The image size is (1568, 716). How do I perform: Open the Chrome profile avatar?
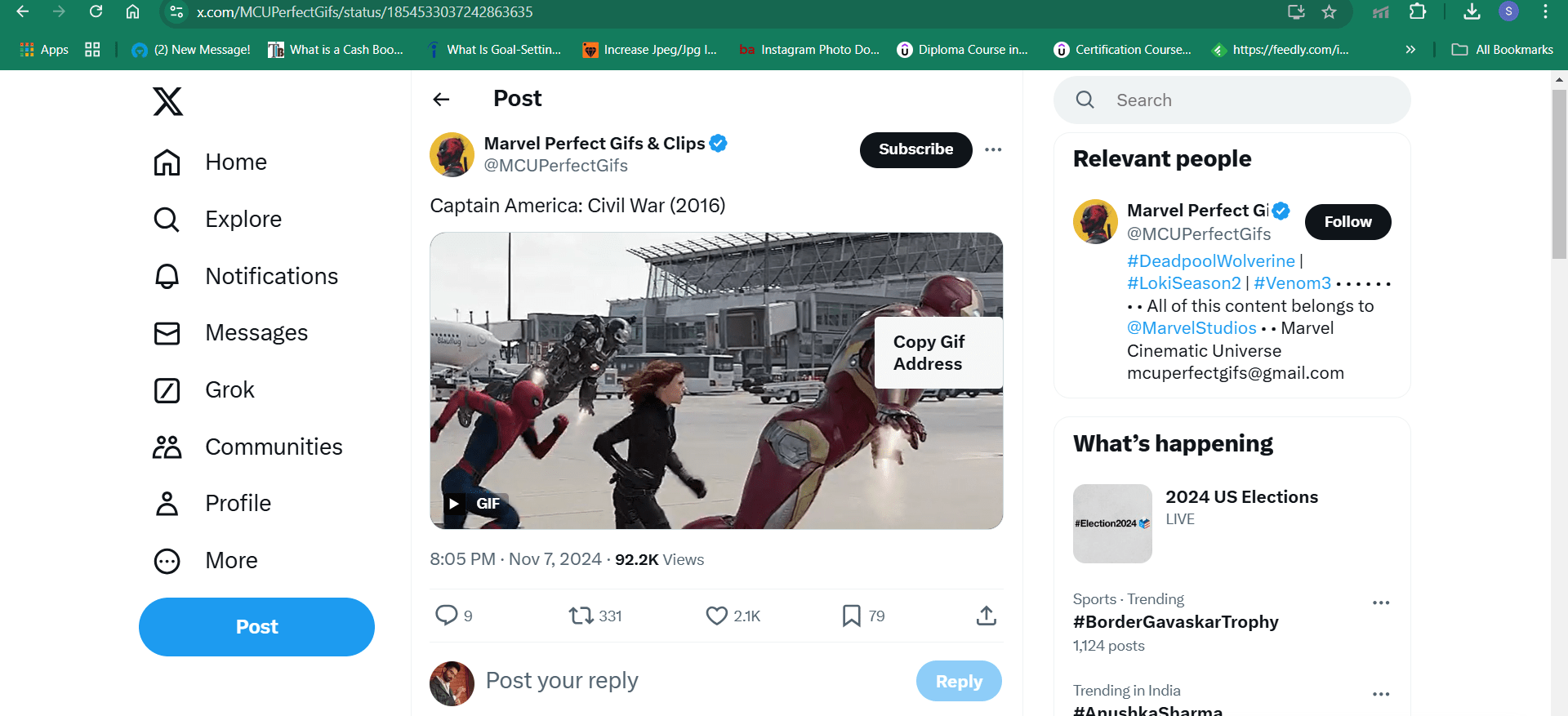[x=1508, y=11]
